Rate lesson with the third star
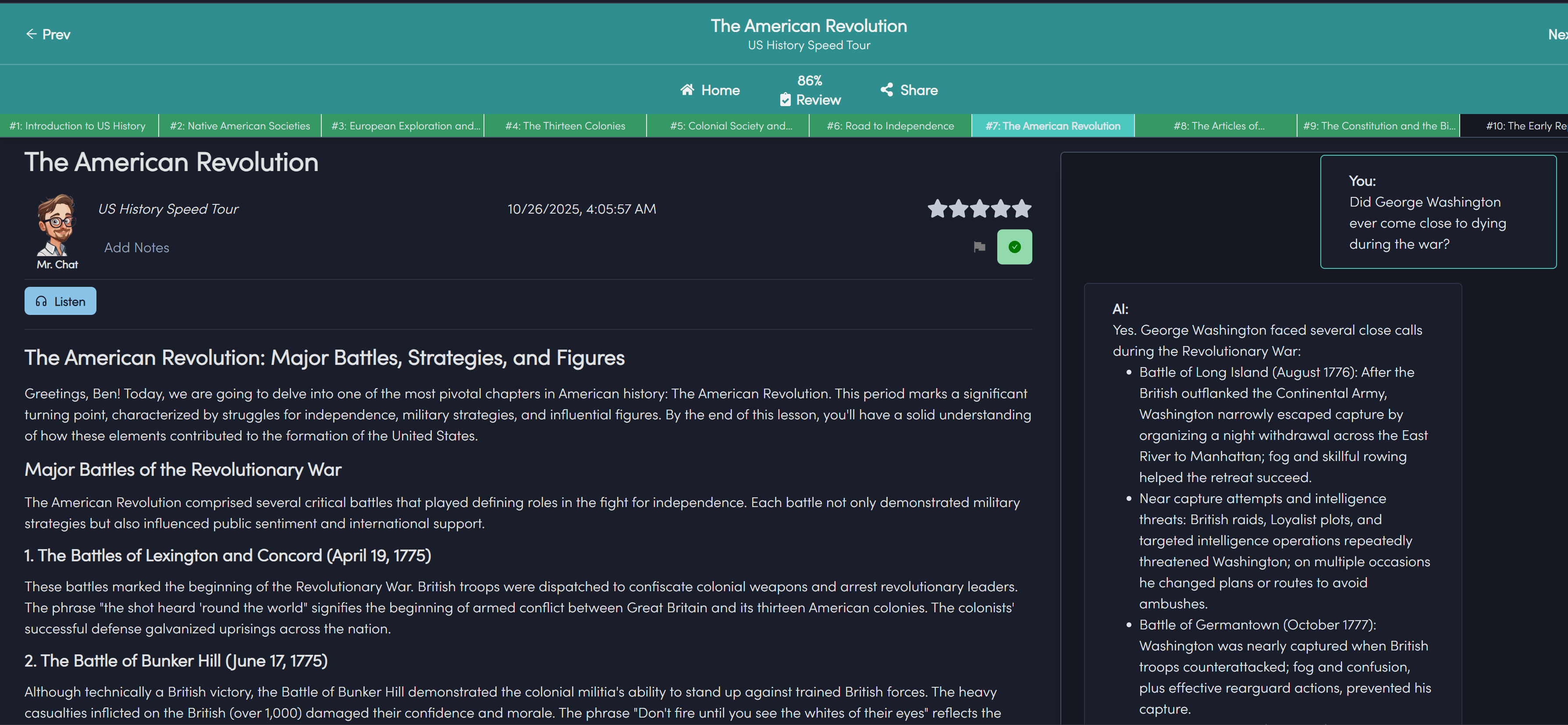 [979, 209]
